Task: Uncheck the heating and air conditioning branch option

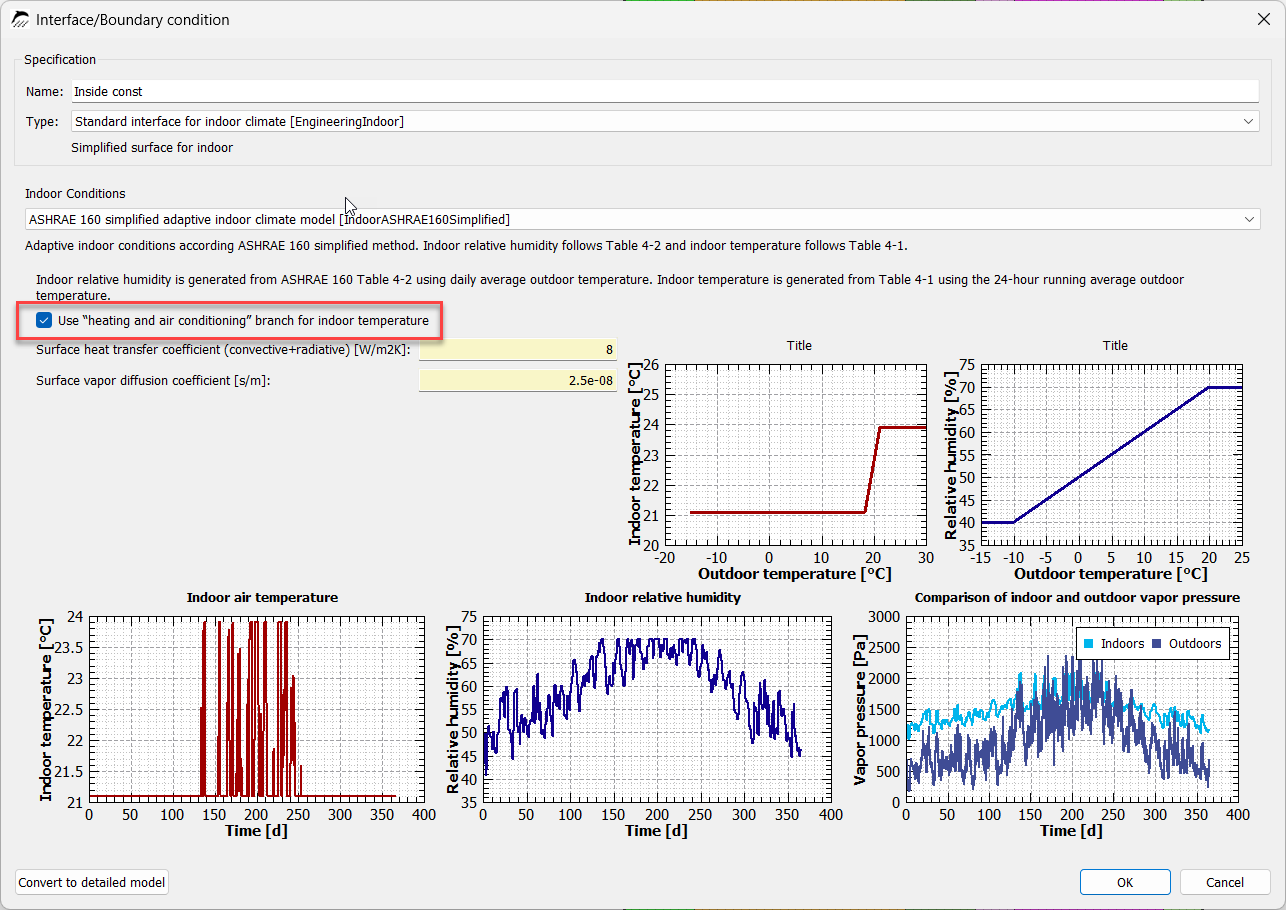Action: pos(44,320)
